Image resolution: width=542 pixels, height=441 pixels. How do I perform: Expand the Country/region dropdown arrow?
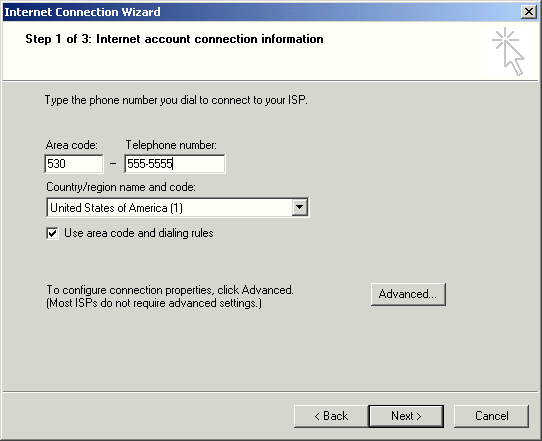(299, 207)
